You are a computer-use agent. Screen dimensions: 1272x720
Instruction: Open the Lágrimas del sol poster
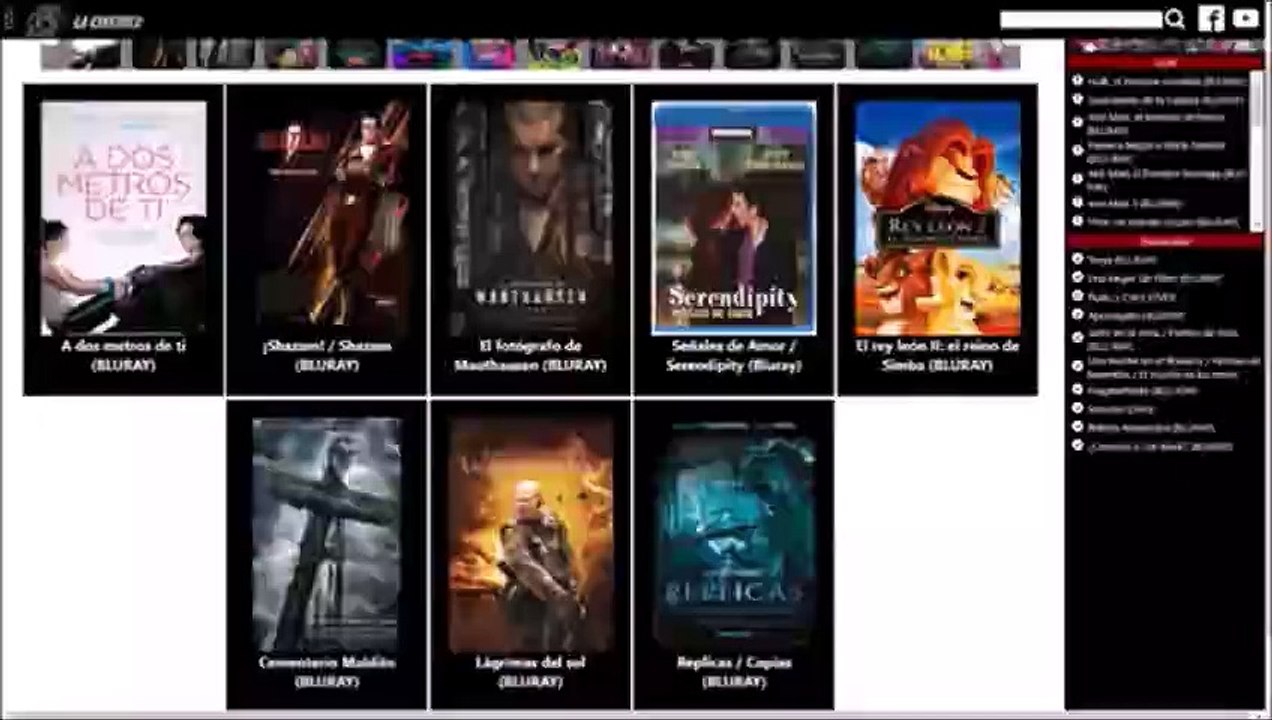(530, 535)
